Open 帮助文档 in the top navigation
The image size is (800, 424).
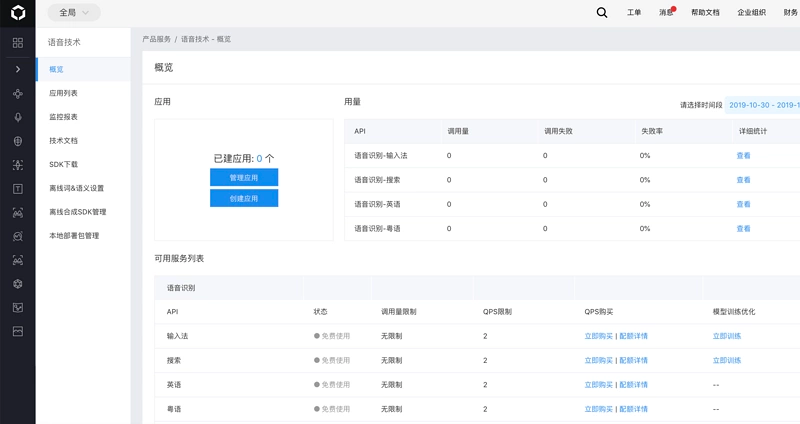705,13
